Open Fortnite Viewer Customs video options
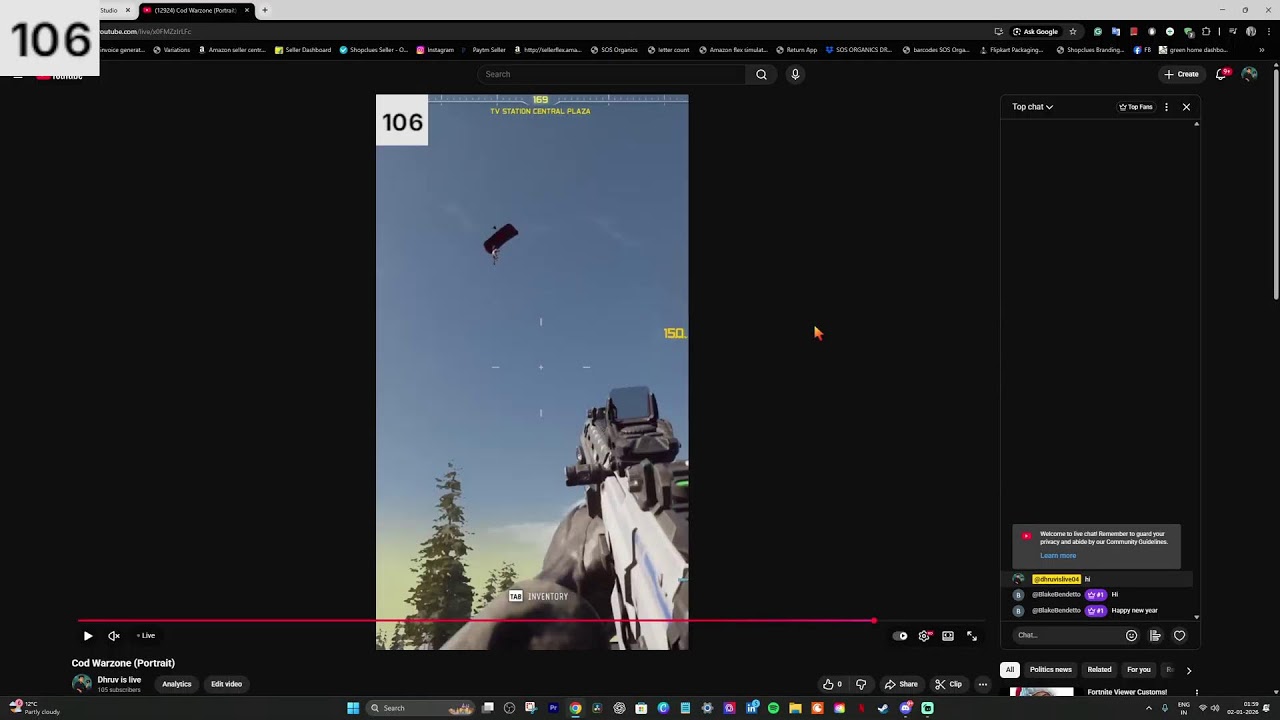 click(x=1197, y=692)
